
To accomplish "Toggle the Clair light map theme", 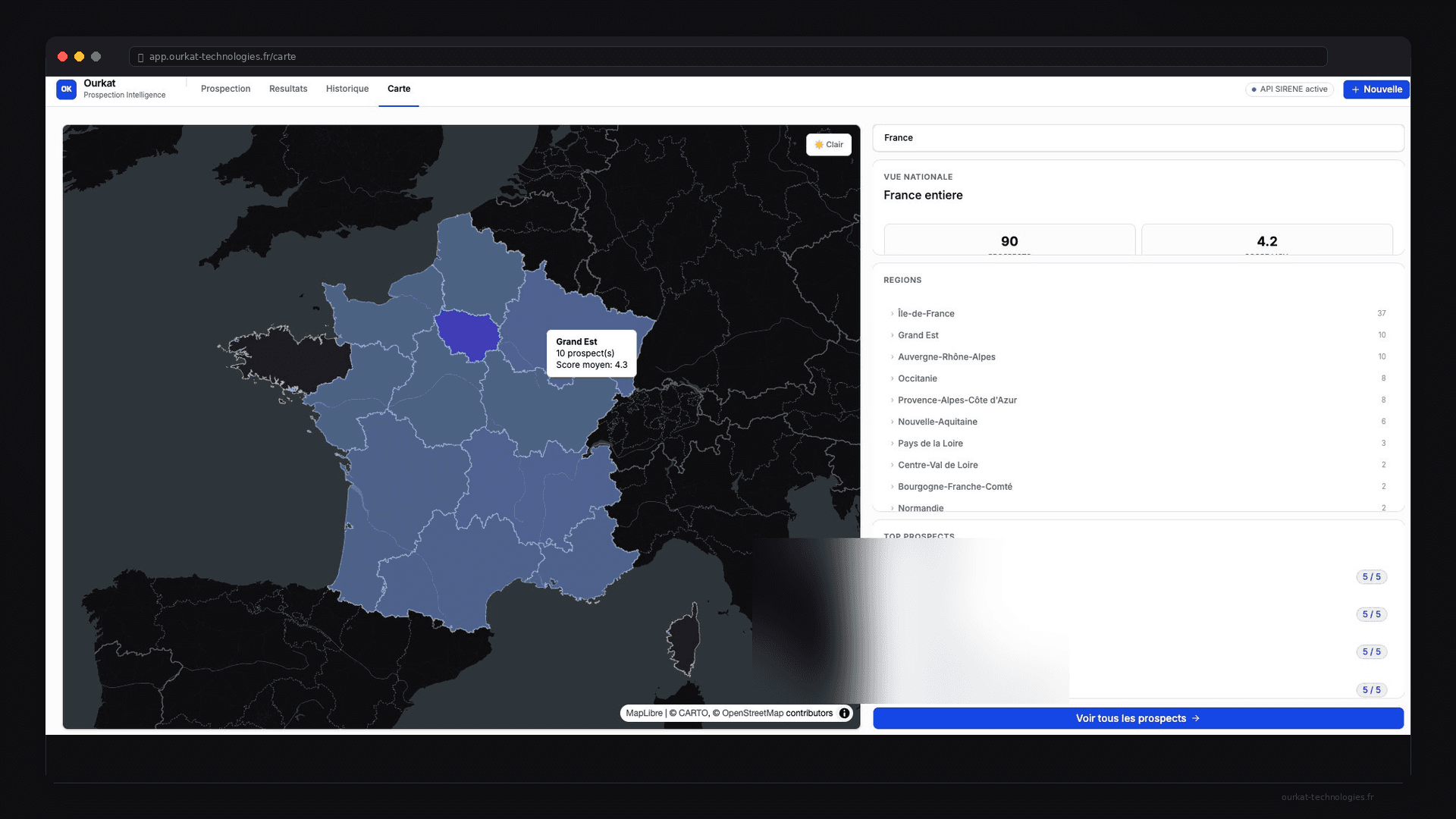I will (829, 145).
